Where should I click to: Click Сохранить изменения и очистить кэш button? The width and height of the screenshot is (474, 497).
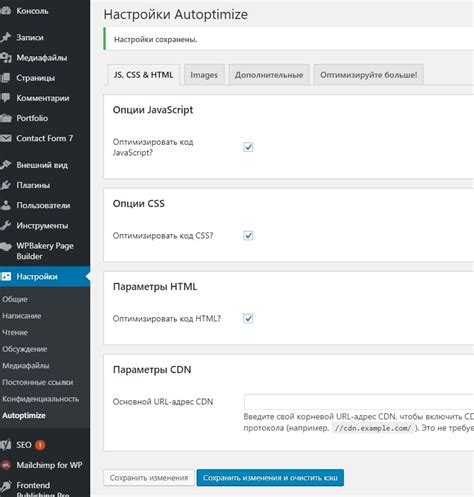pos(270,478)
